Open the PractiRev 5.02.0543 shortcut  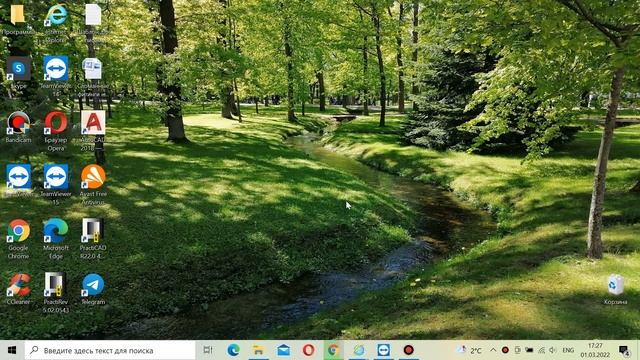(x=56, y=285)
